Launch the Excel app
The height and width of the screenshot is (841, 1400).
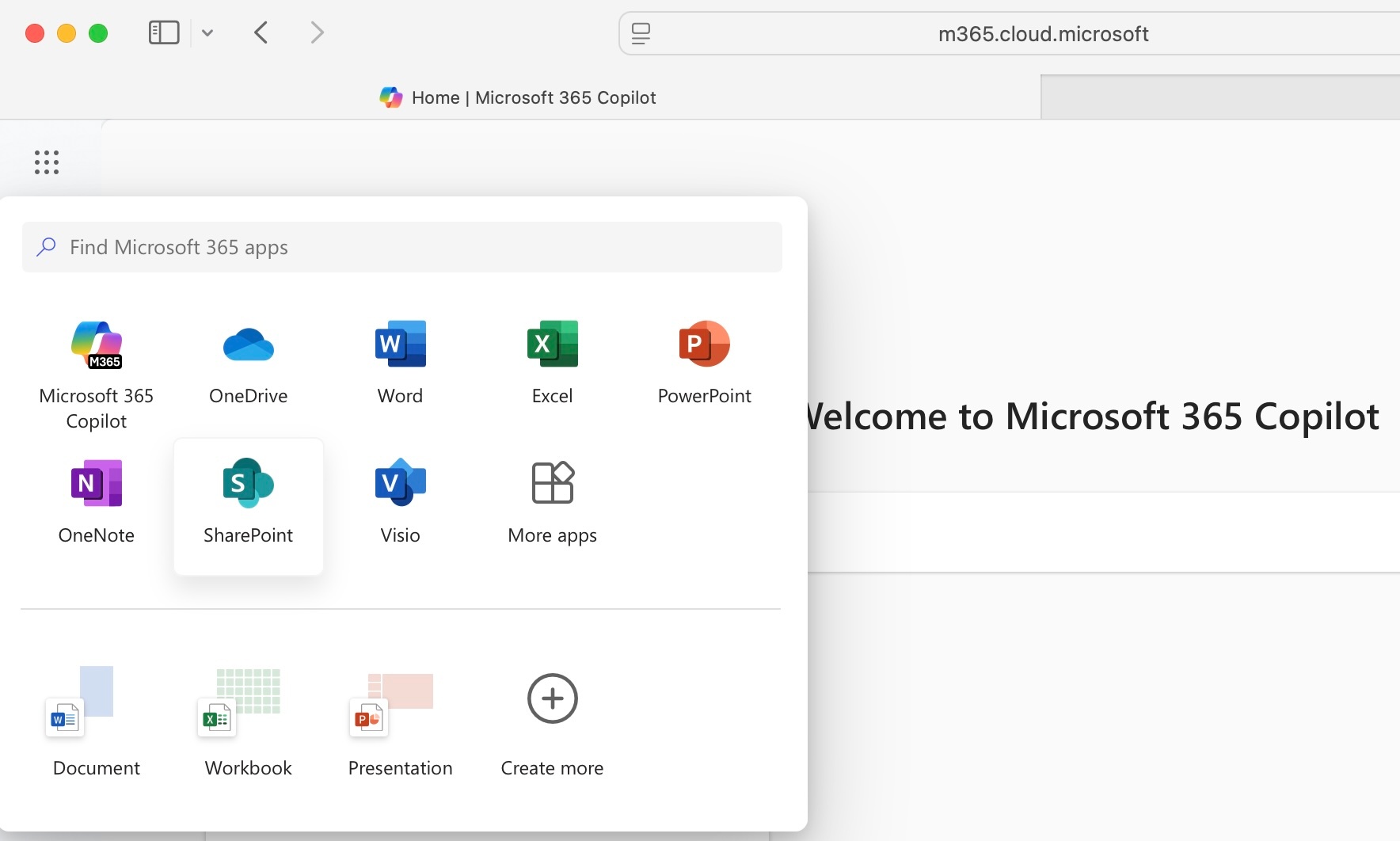[x=553, y=363]
